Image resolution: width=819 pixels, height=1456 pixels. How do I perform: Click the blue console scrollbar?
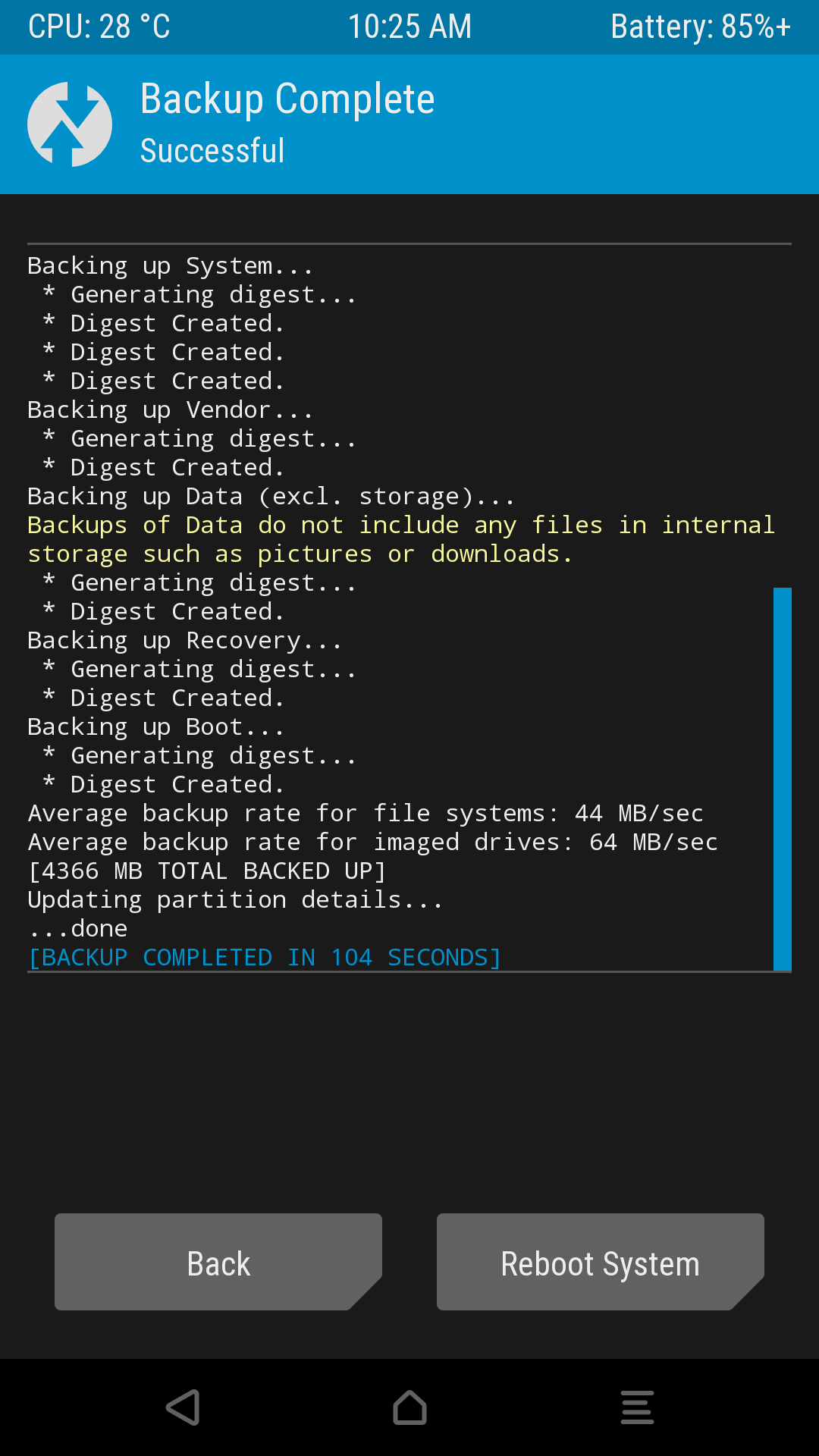click(x=783, y=779)
